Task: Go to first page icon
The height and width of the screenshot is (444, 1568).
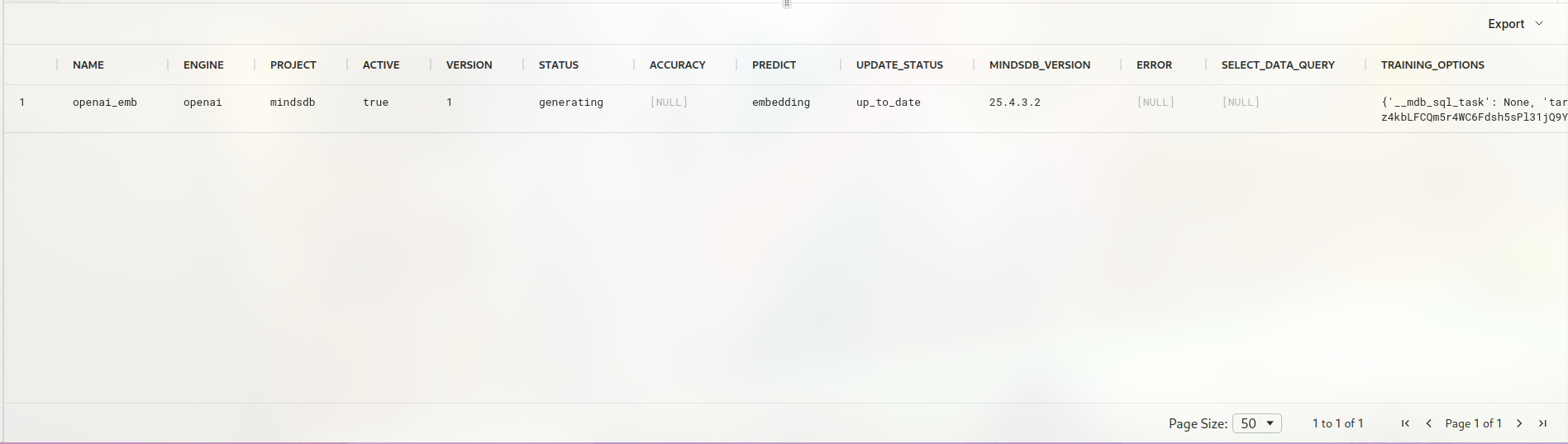Action: (x=1405, y=423)
